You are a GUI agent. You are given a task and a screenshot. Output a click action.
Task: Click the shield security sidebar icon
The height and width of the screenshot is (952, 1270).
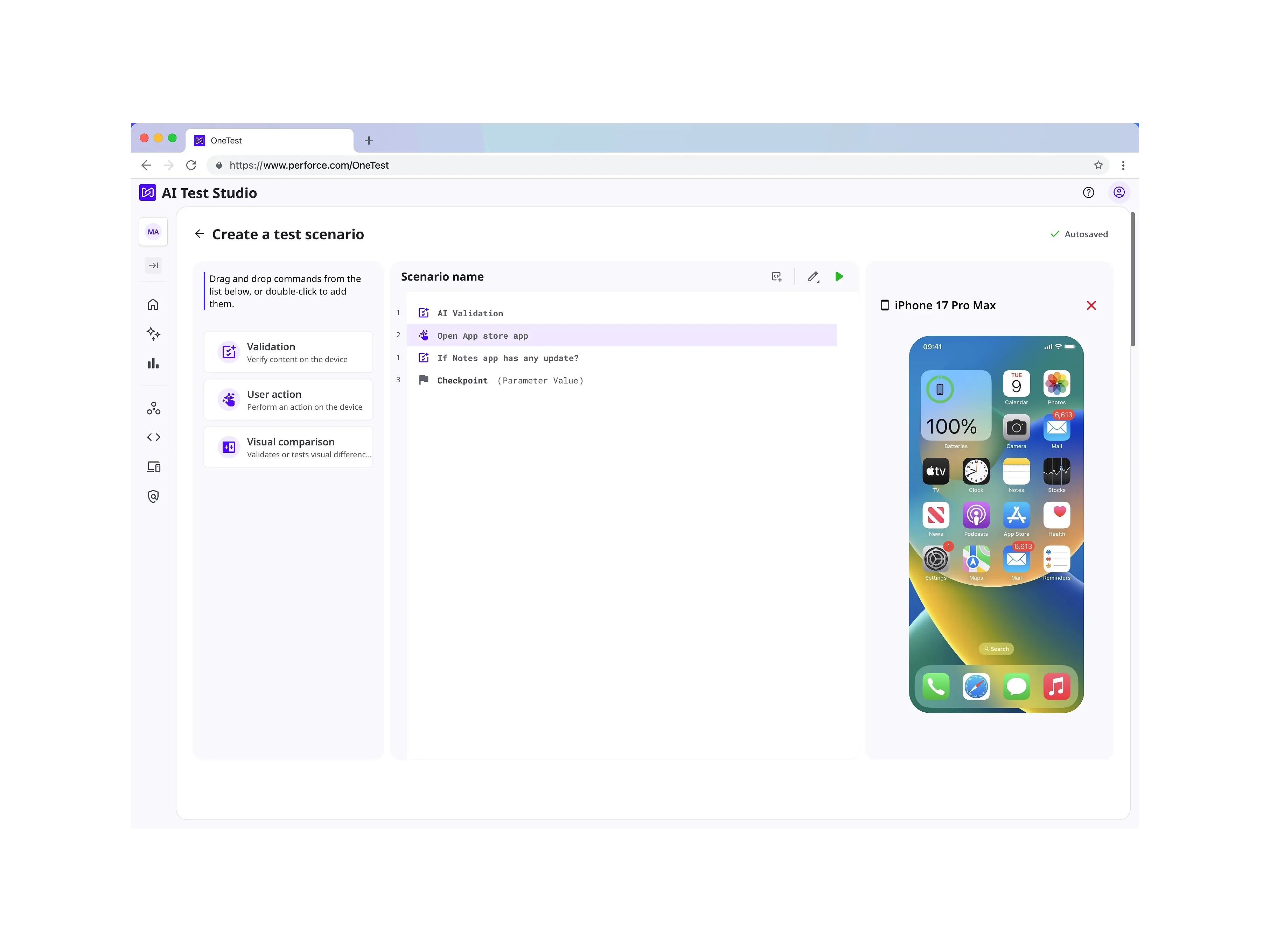tap(153, 496)
